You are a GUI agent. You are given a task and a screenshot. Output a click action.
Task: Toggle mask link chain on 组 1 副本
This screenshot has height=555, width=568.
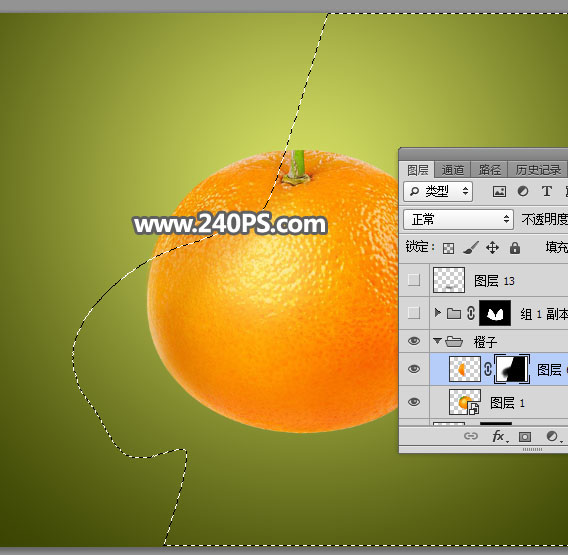click(471, 313)
